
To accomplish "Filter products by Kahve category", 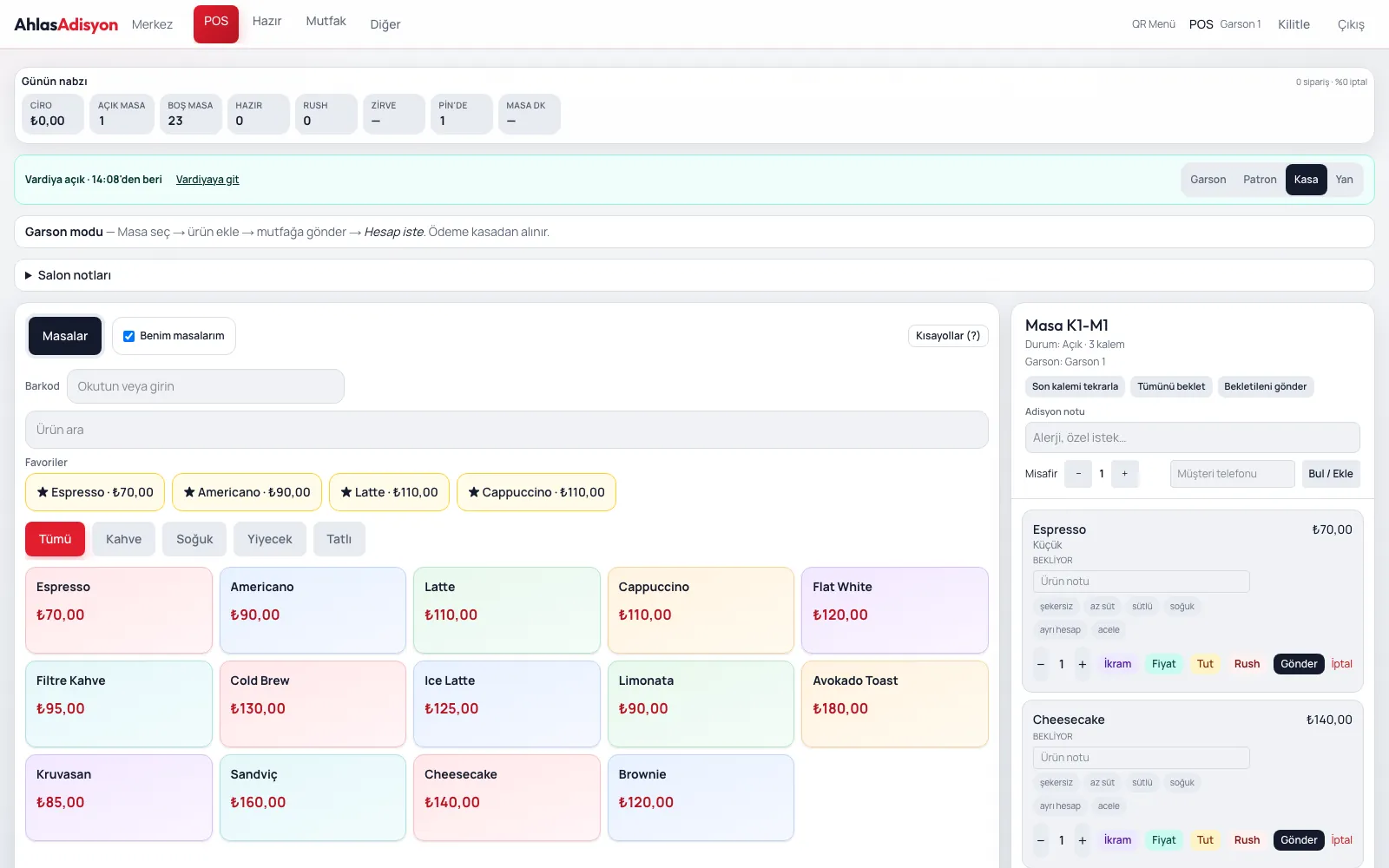I will pos(123,539).
